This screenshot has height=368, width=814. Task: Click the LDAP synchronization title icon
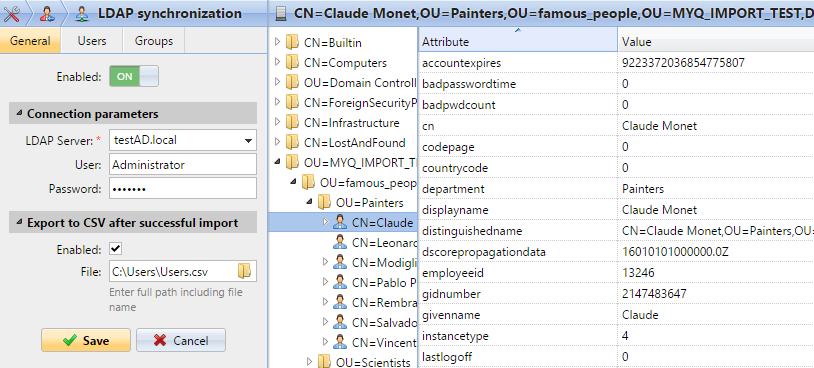82,13
